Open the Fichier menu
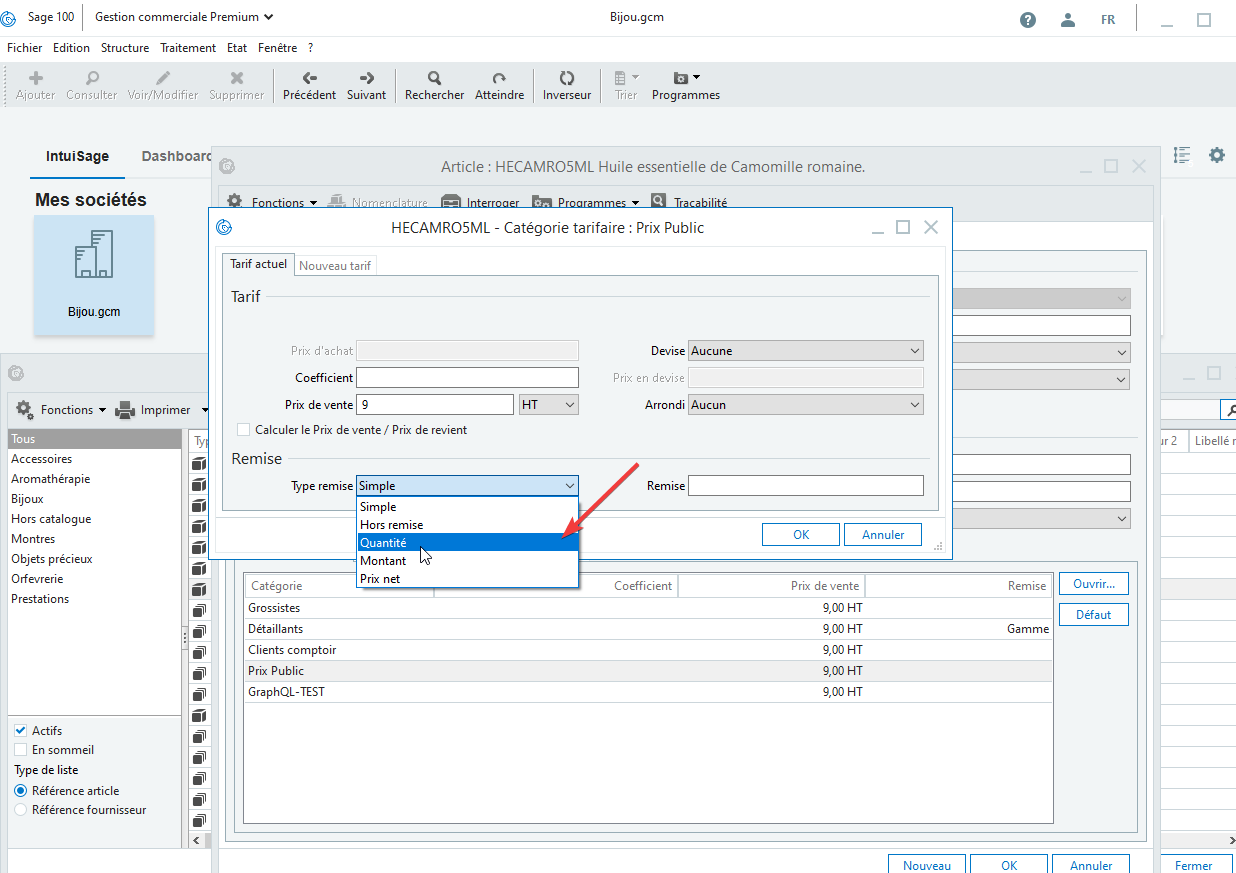The height and width of the screenshot is (873, 1236). (25, 48)
